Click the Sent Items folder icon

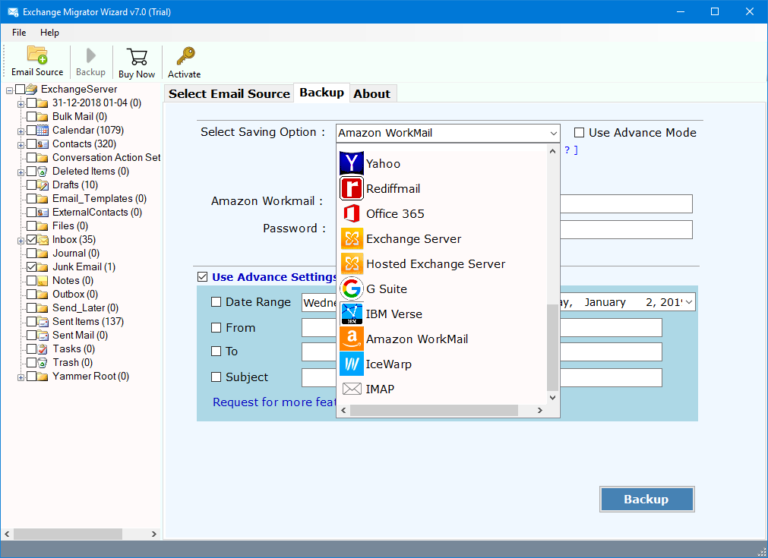(x=43, y=321)
